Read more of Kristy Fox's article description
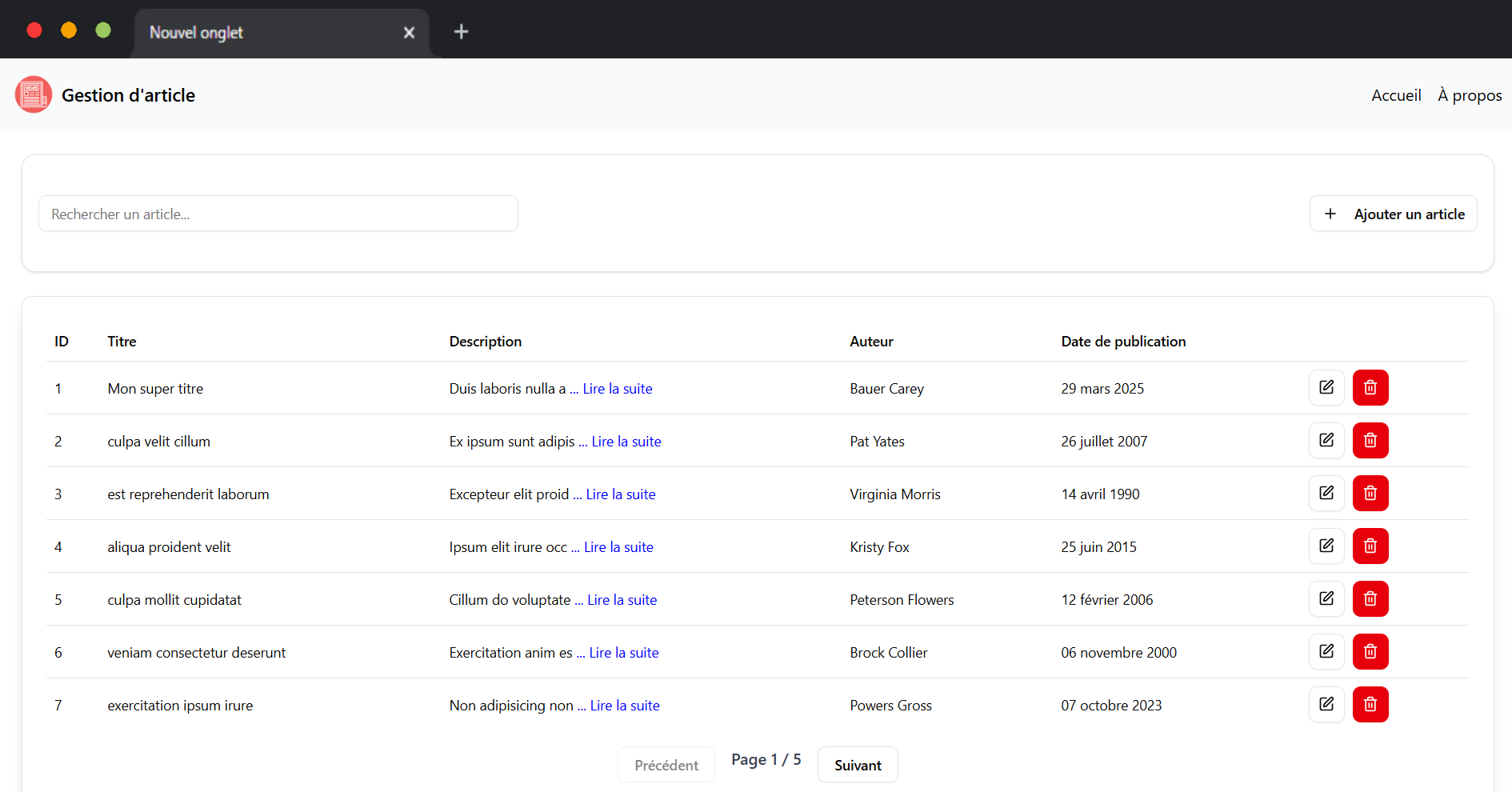 pyautogui.click(x=618, y=547)
